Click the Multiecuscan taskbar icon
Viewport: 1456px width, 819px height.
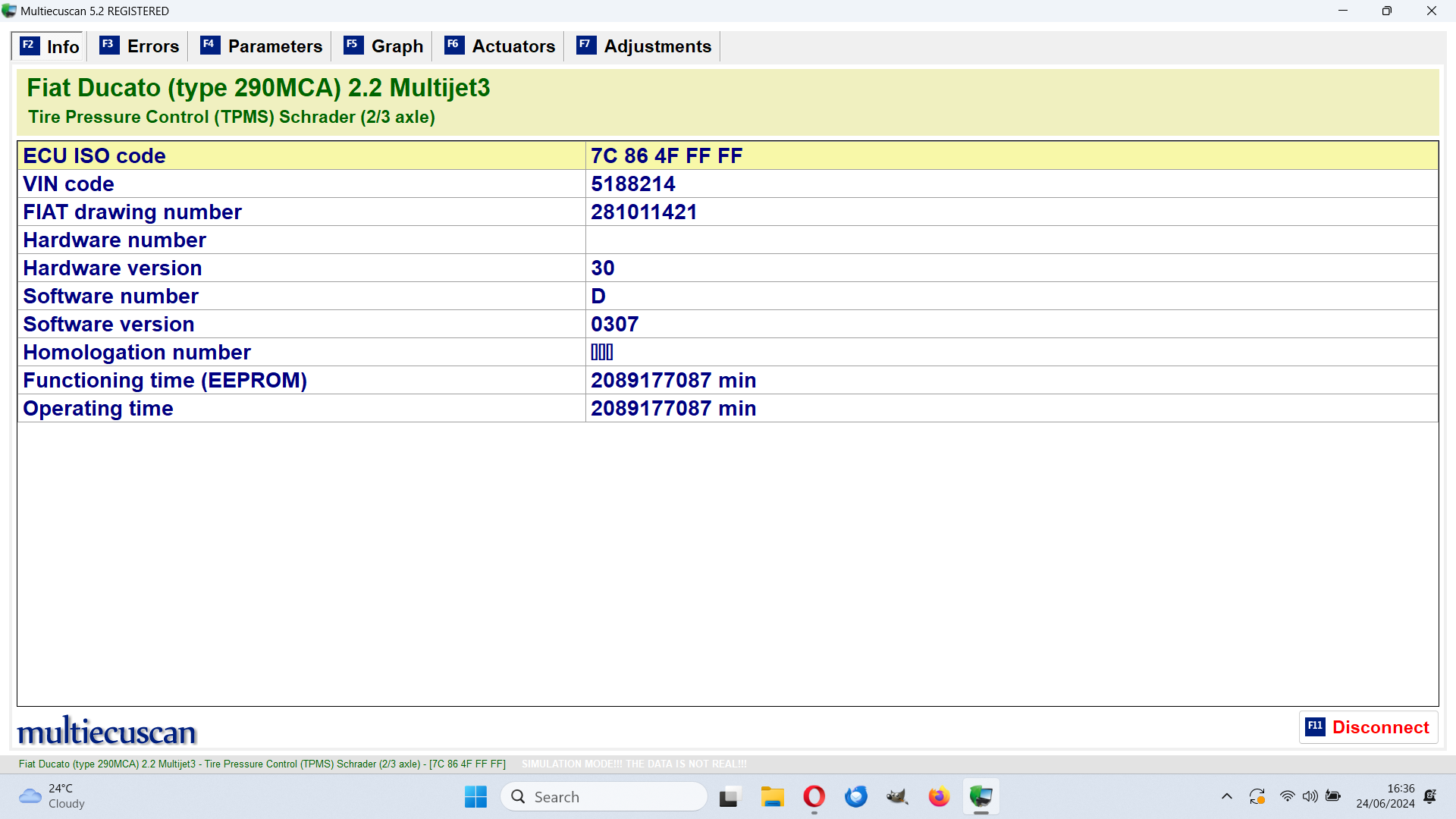point(981,797)
